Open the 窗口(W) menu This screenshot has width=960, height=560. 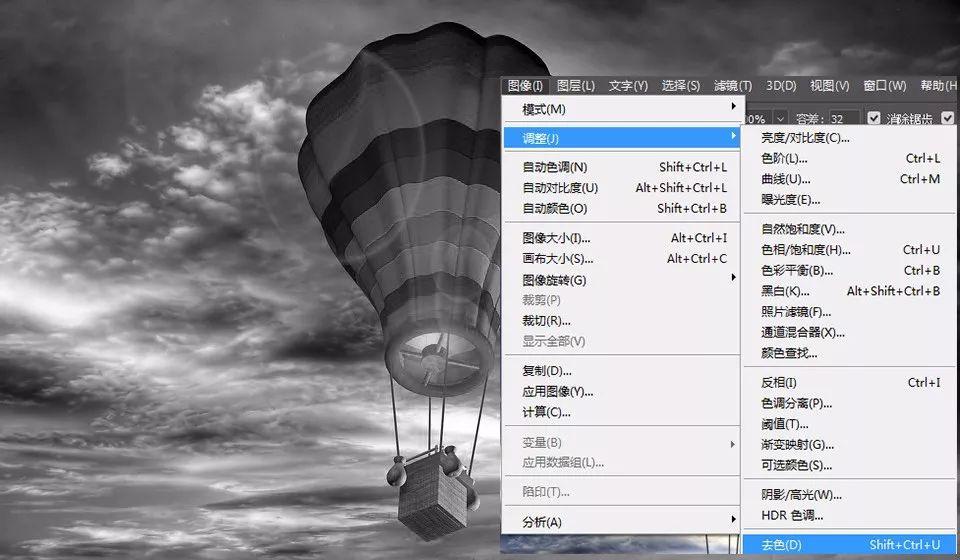884,86
